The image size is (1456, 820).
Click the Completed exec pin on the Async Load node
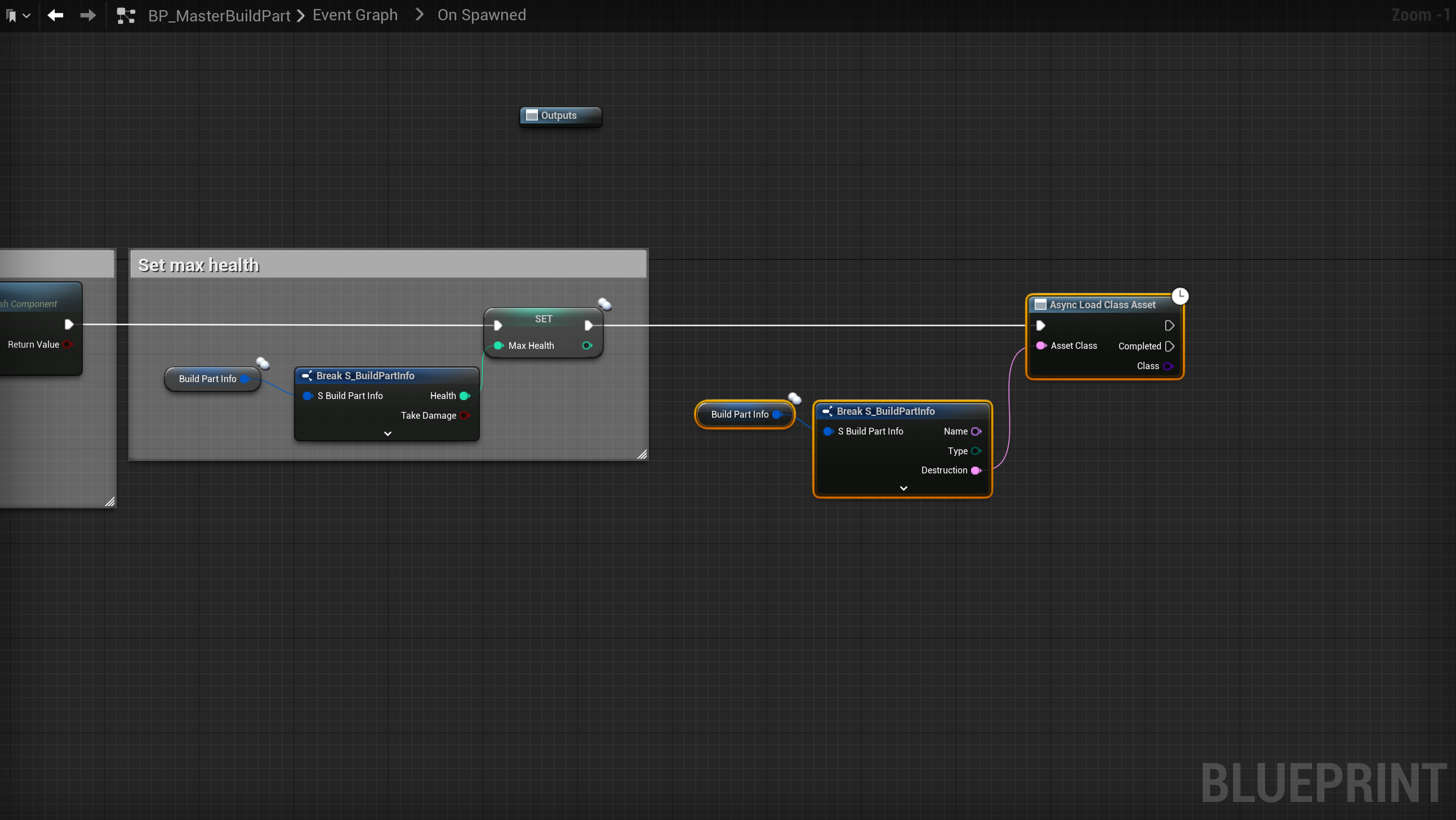point(1169,346)
